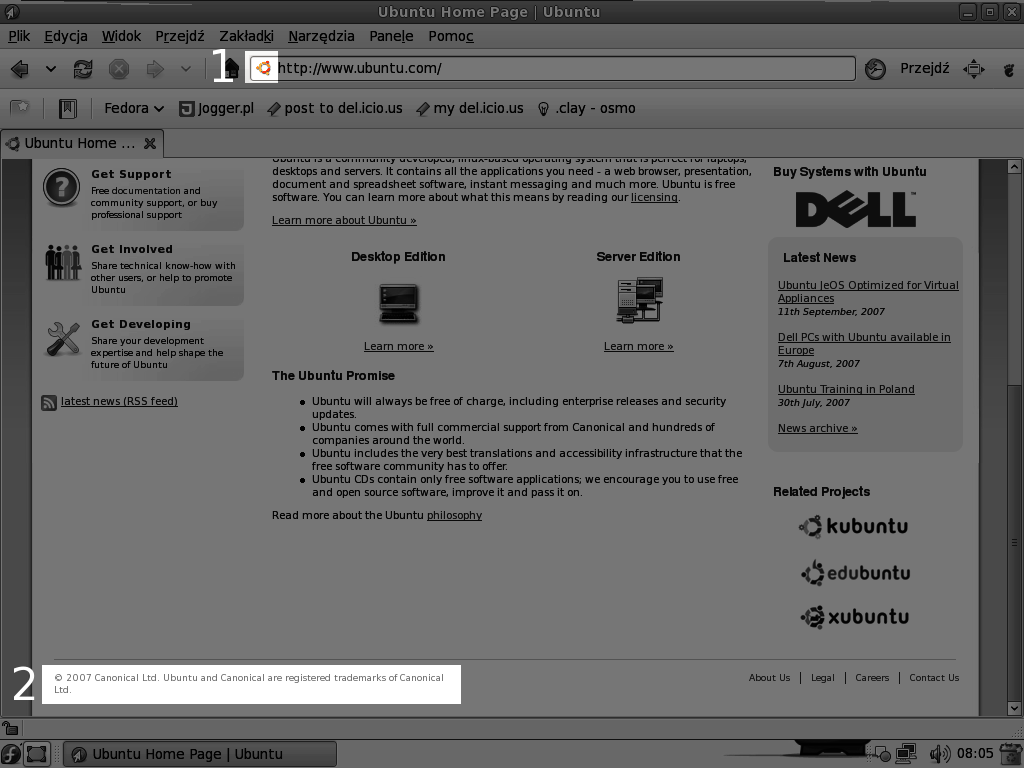
Task: Open the philosophy link
Action: click(455, 515)
